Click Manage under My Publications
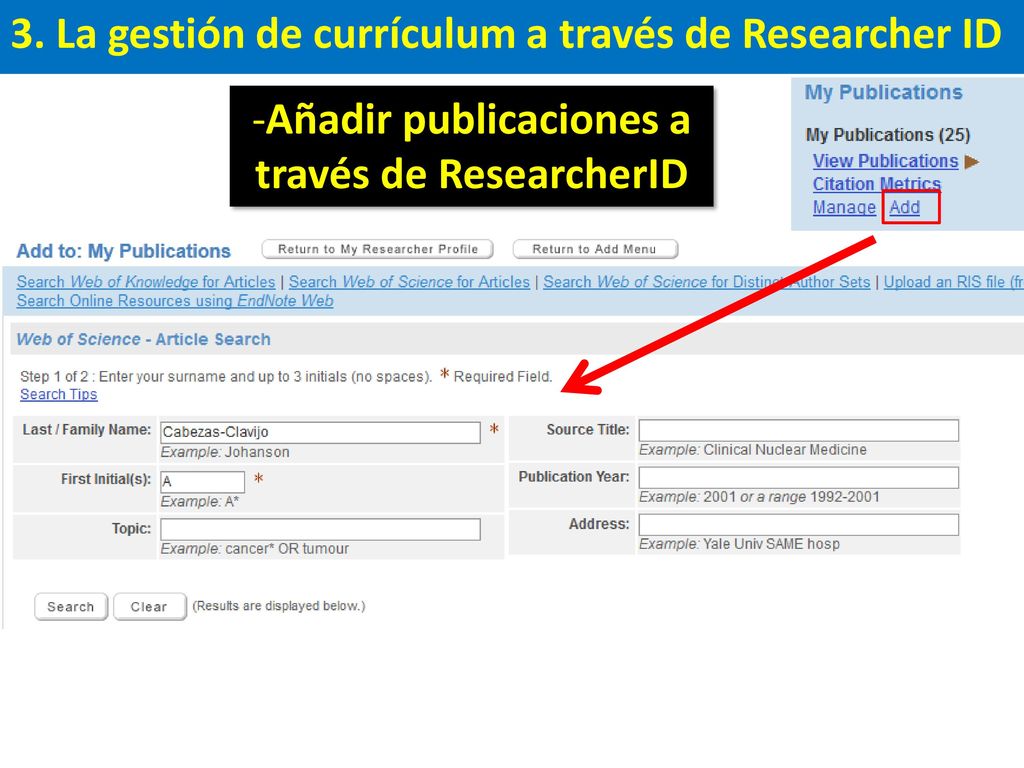The image size is (1024, 768). pyautogui.click(x=844, y=207)
